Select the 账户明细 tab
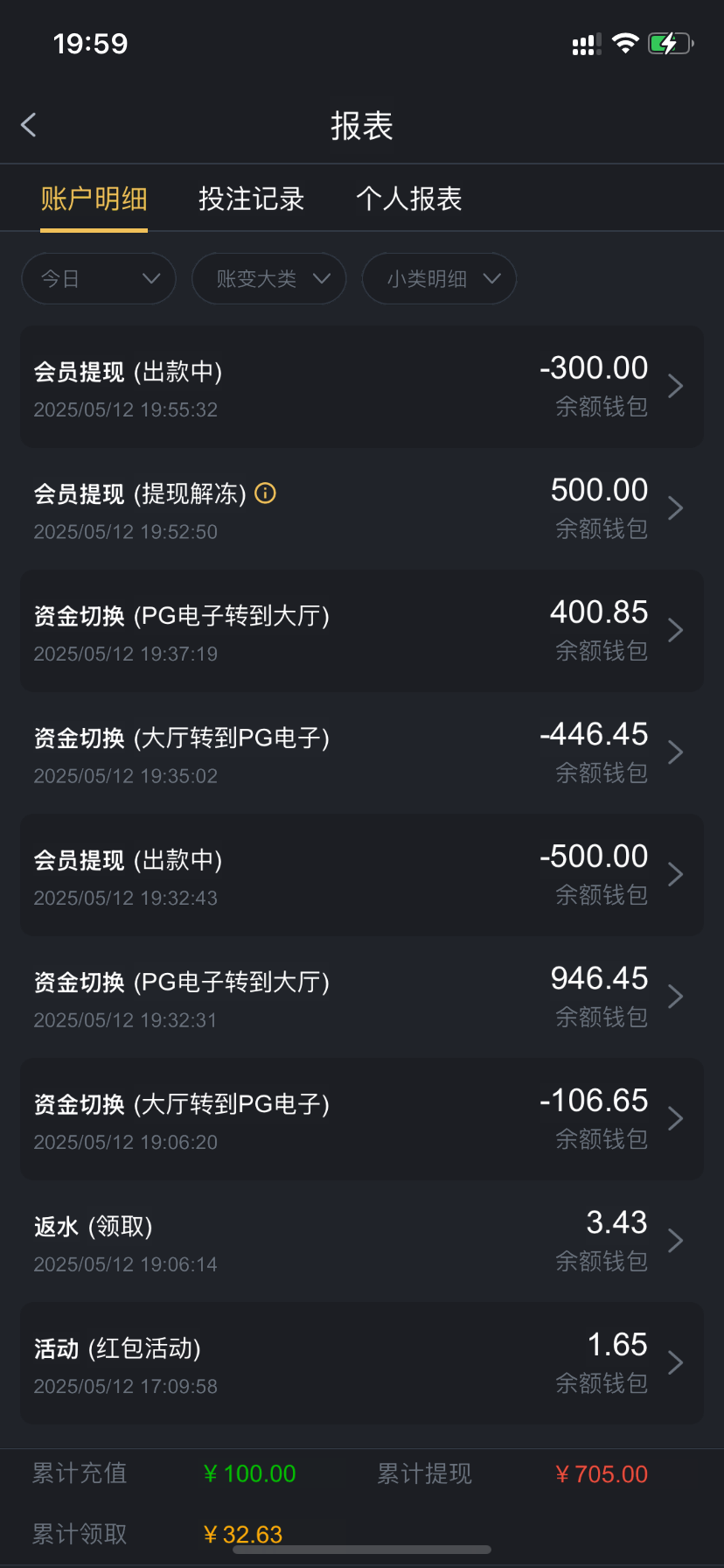This screenshot has width=724, height=1568. (x=94, y=199)
